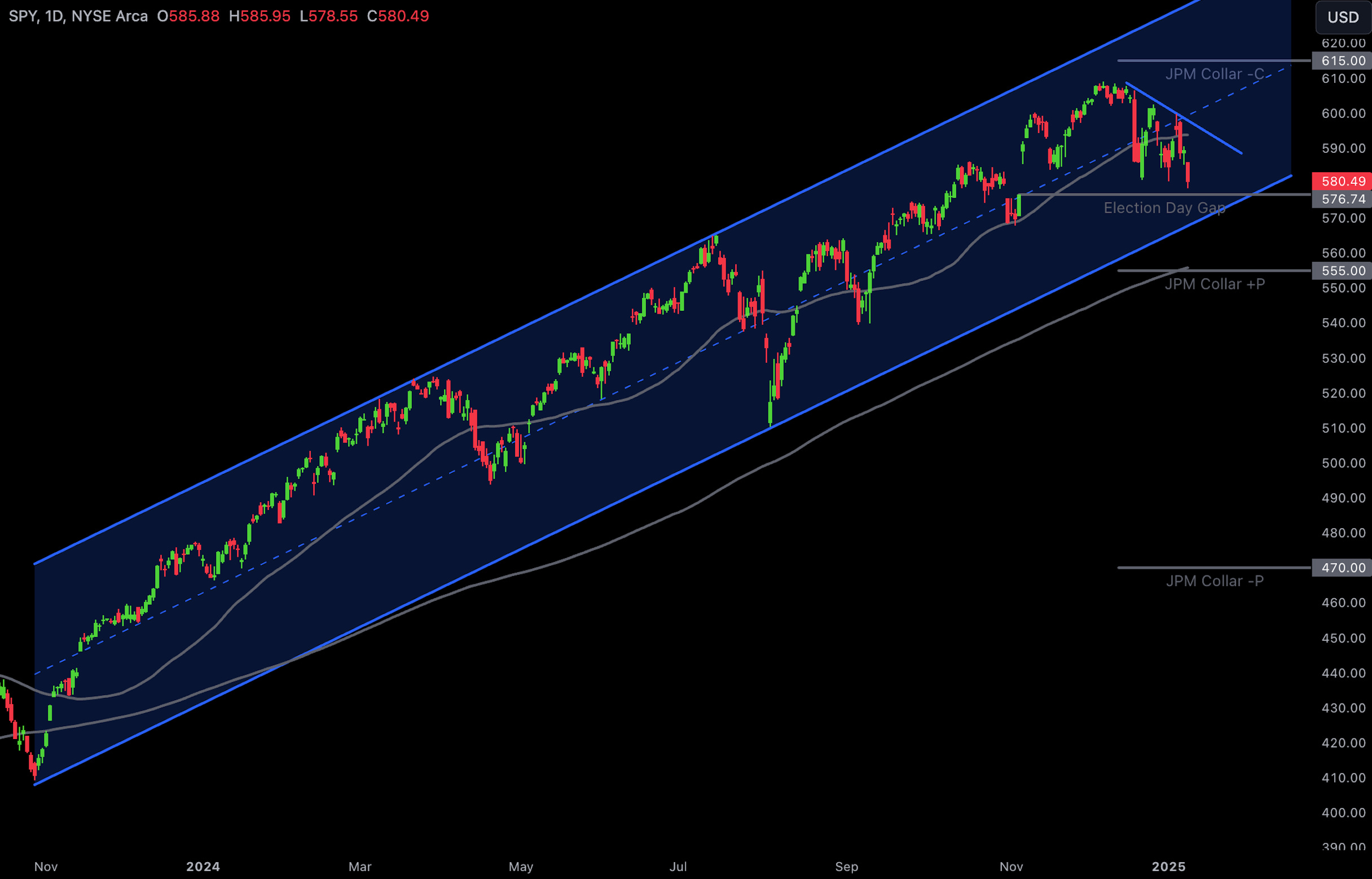Click the open value O585.88 in header
This screenshot has width=1372, height=879.
click(188, 16)
